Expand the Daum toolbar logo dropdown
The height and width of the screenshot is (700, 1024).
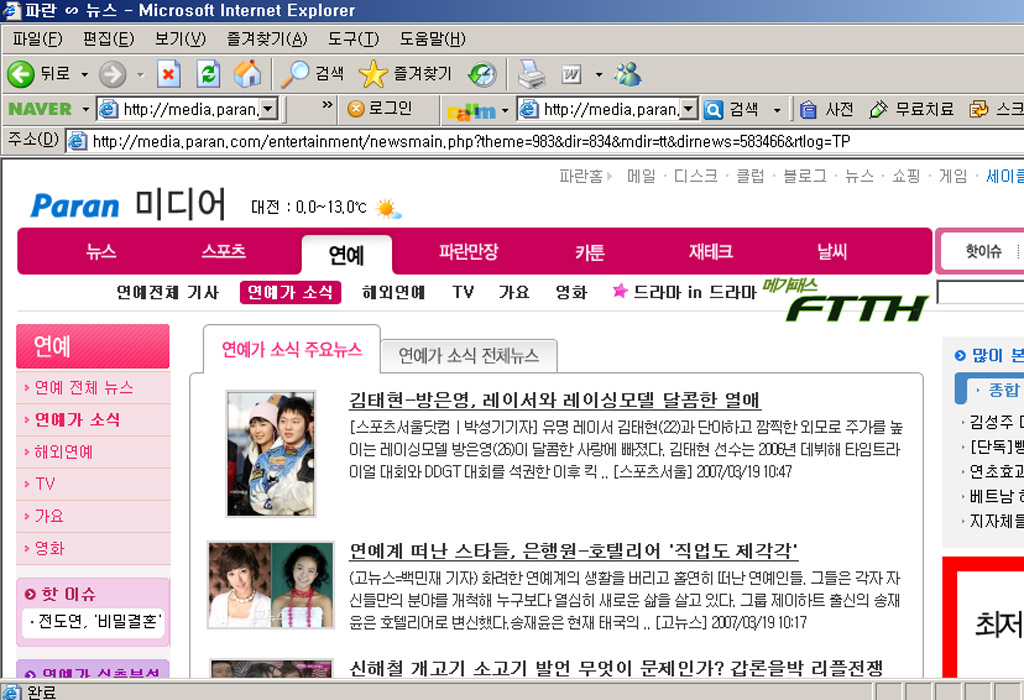(505, 110)
